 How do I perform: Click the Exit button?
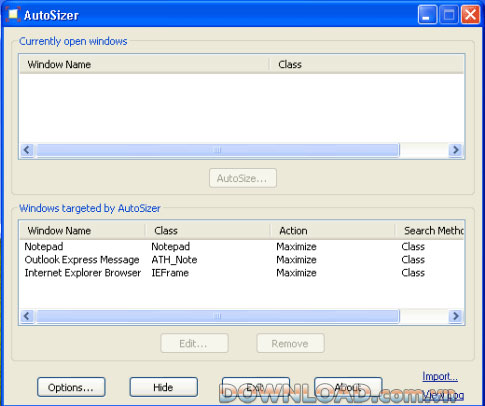(x=256, y=387)
